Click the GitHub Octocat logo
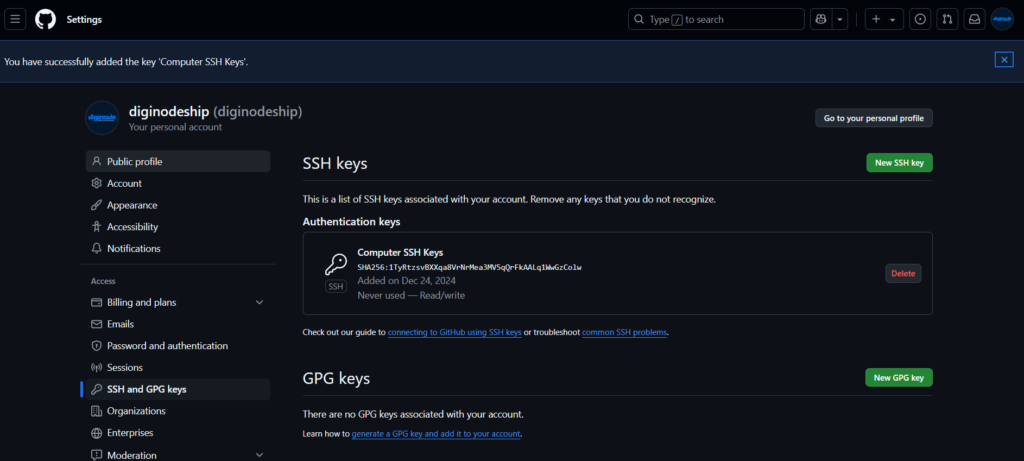Viewport: 1024px width, 461px height. 46,19
